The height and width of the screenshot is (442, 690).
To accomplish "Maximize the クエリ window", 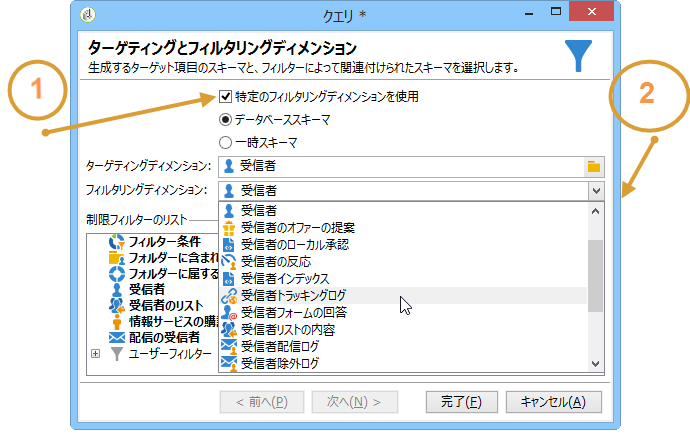I will (556, 12).
